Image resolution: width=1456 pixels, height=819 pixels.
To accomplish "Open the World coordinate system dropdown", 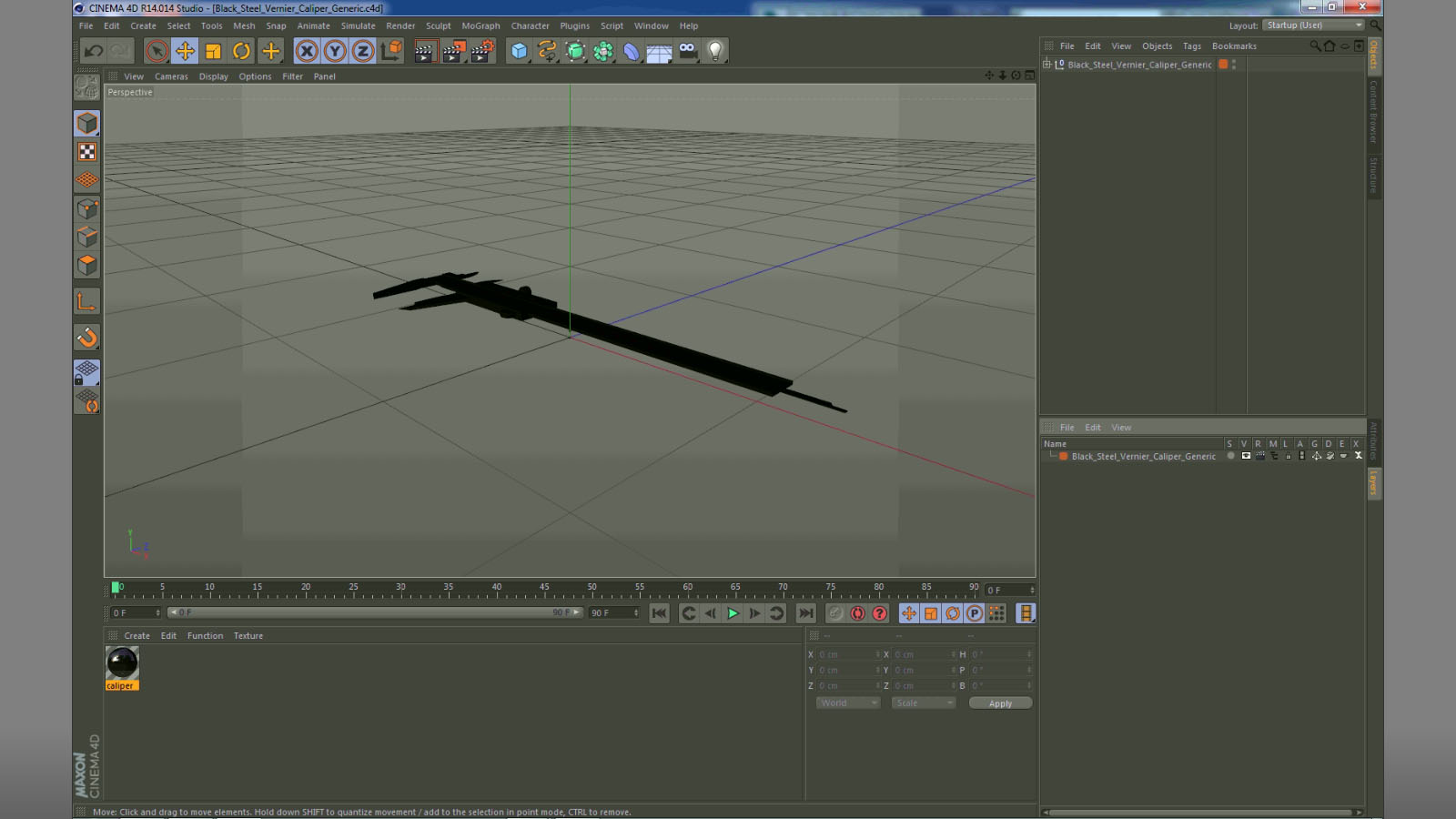I will point(848,703).
